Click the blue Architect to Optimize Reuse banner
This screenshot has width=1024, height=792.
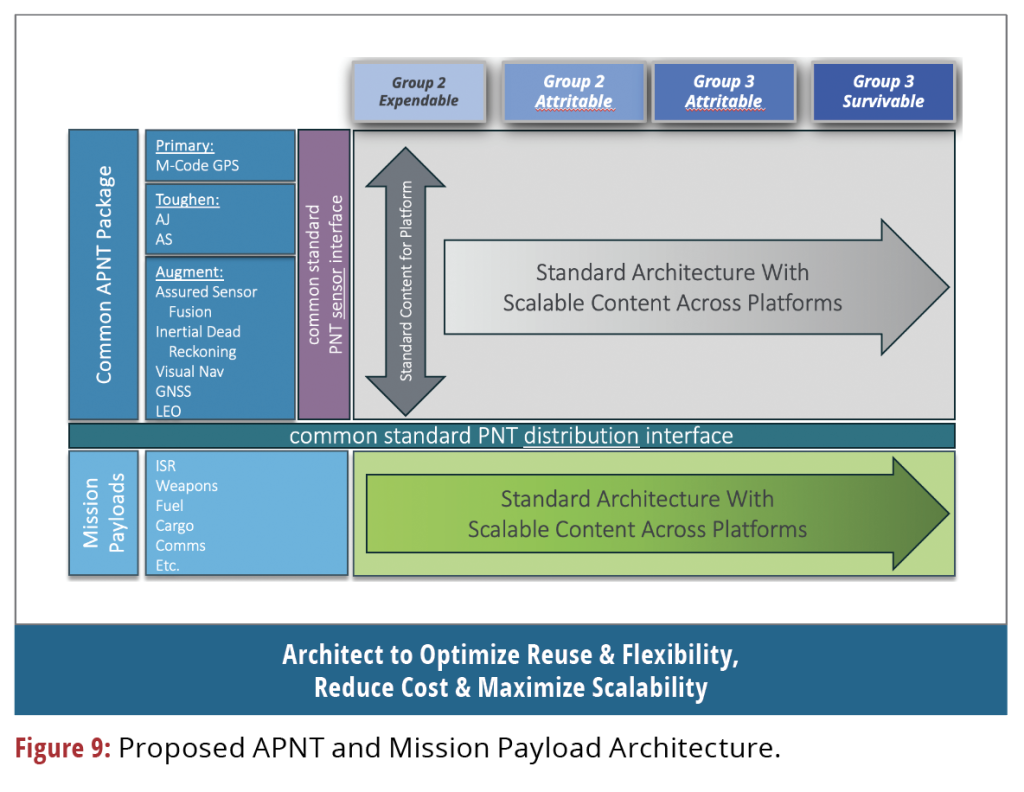click(510, 671)
